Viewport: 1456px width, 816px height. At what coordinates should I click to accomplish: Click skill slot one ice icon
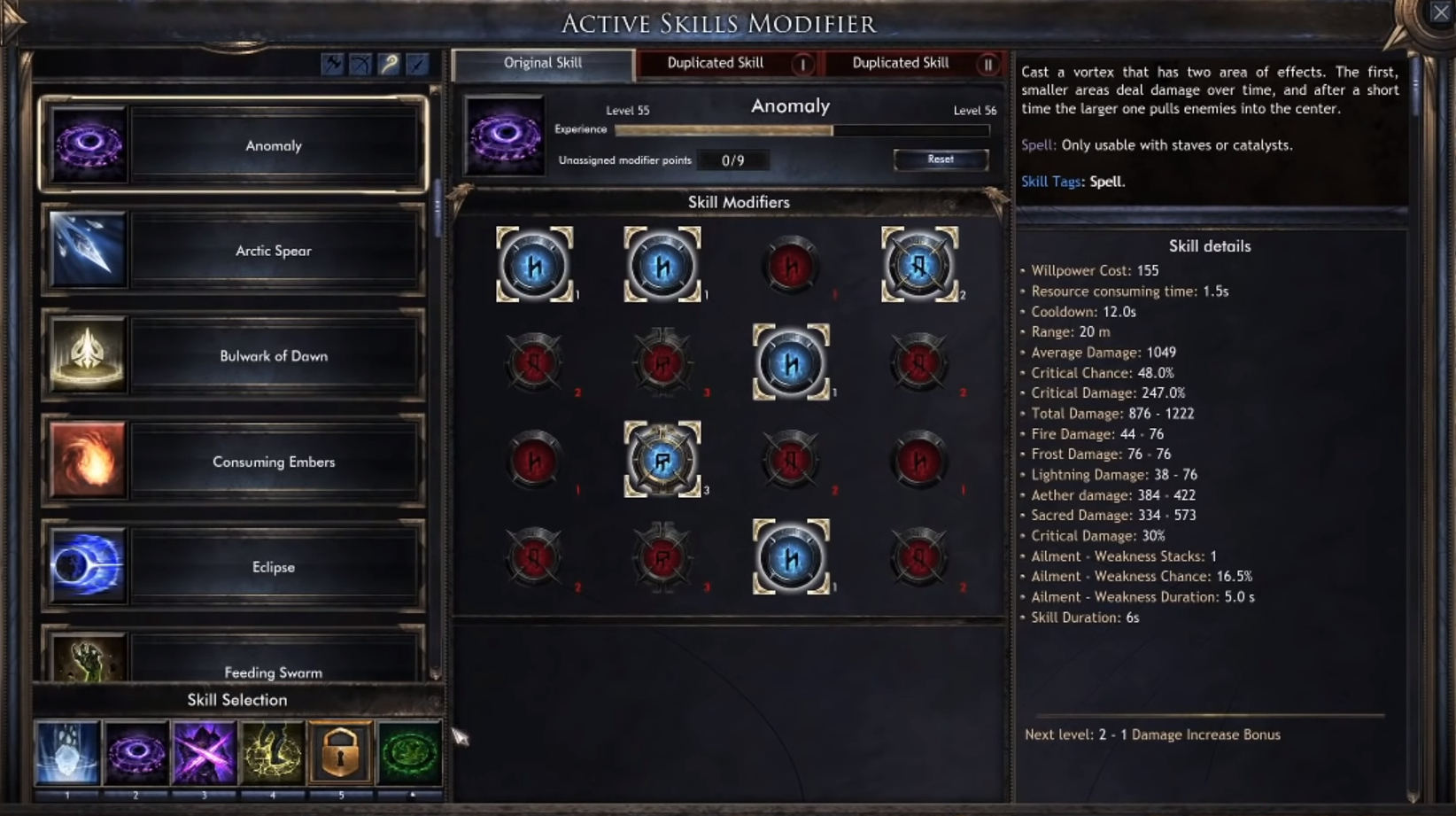point(67,753)
